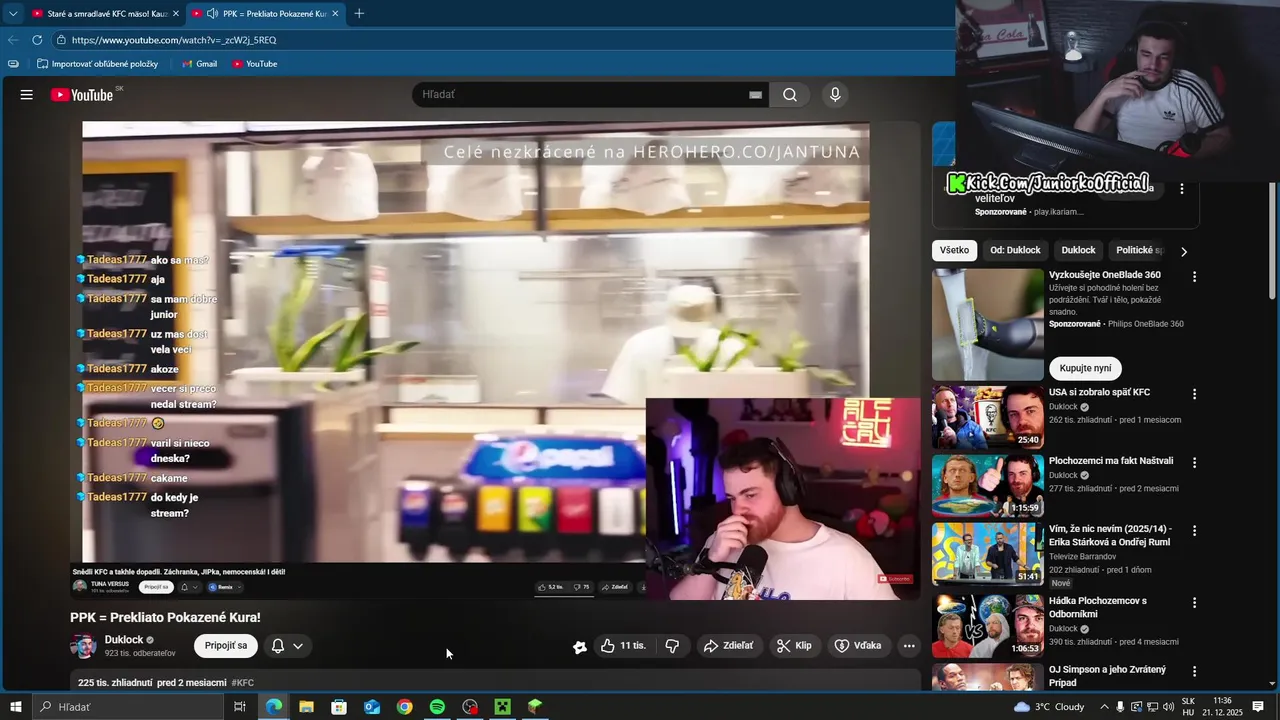Open Task View on the taskbar
The width and height of the screenshot is (1280, 720).
click(240, 707)
